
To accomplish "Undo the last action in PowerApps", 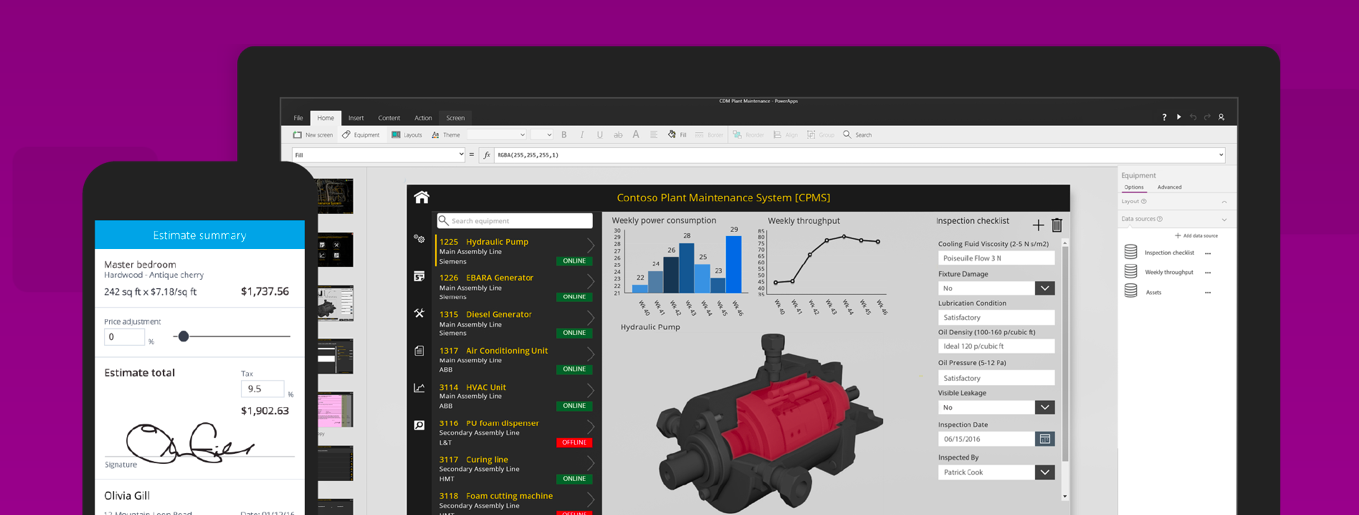I will coord(1193,117).
